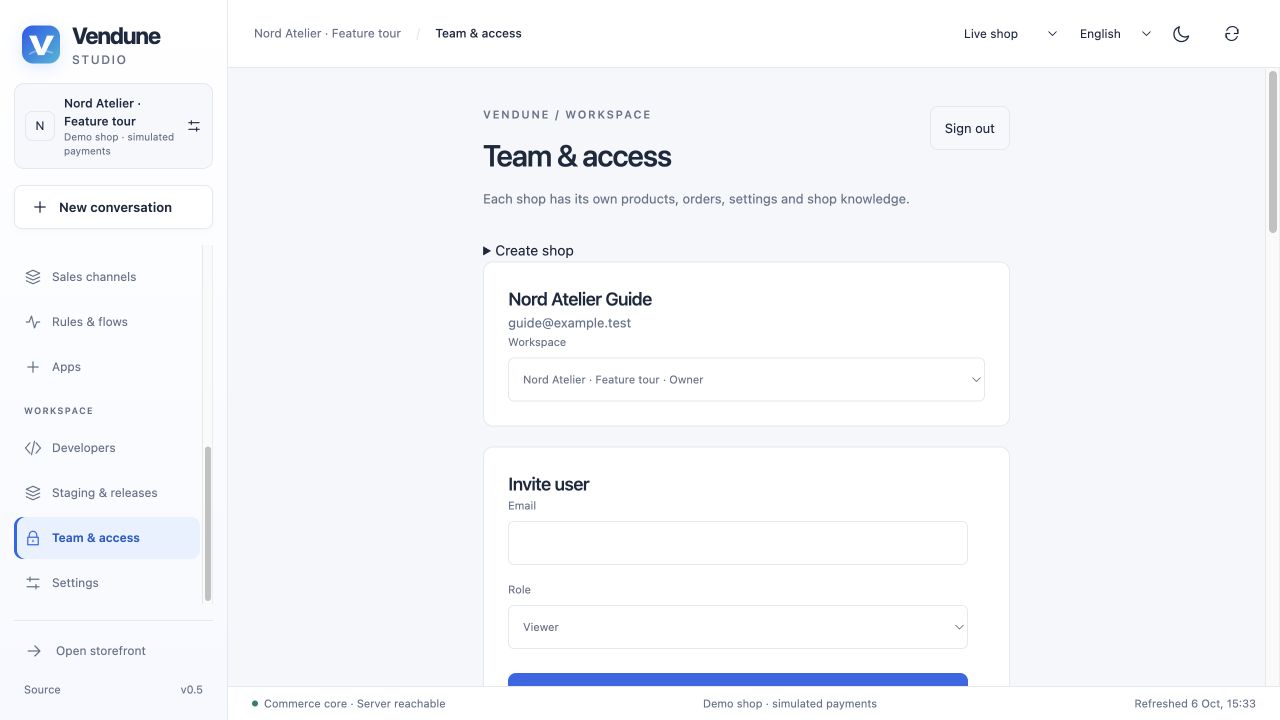1280x720 pixels.
Task: Open the Live shop dropdown
Action: tap(1009, 34)
